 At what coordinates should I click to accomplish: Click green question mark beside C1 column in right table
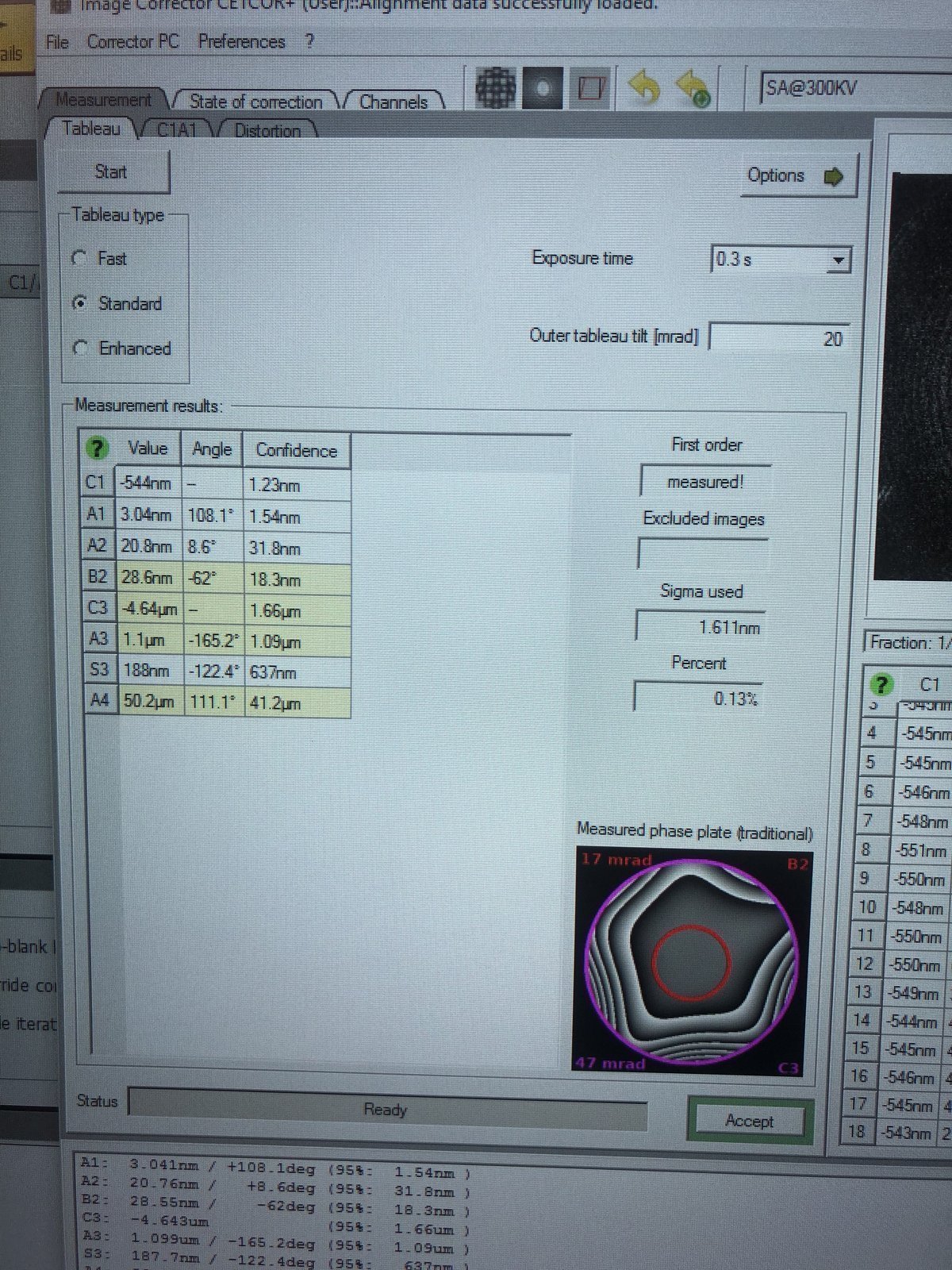pyautogui.click(x=881, y=684)
